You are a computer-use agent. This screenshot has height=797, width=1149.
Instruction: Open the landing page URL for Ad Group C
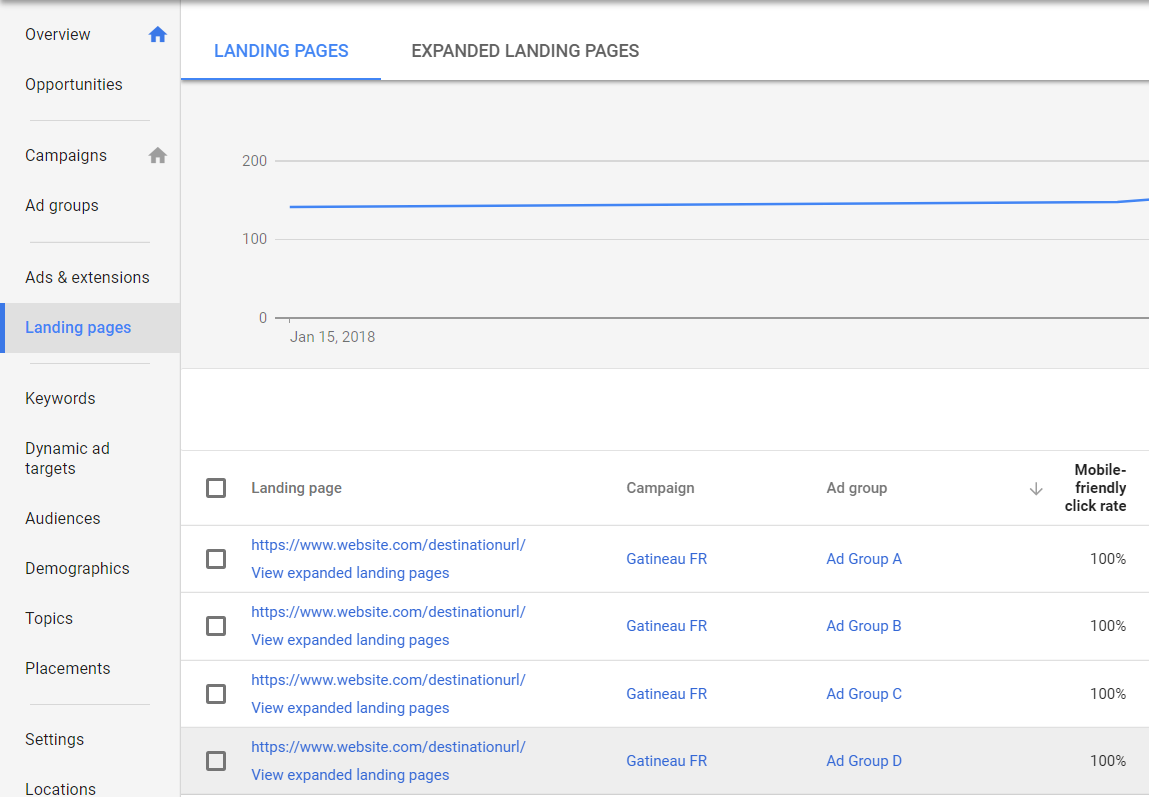tap(388, 680)
